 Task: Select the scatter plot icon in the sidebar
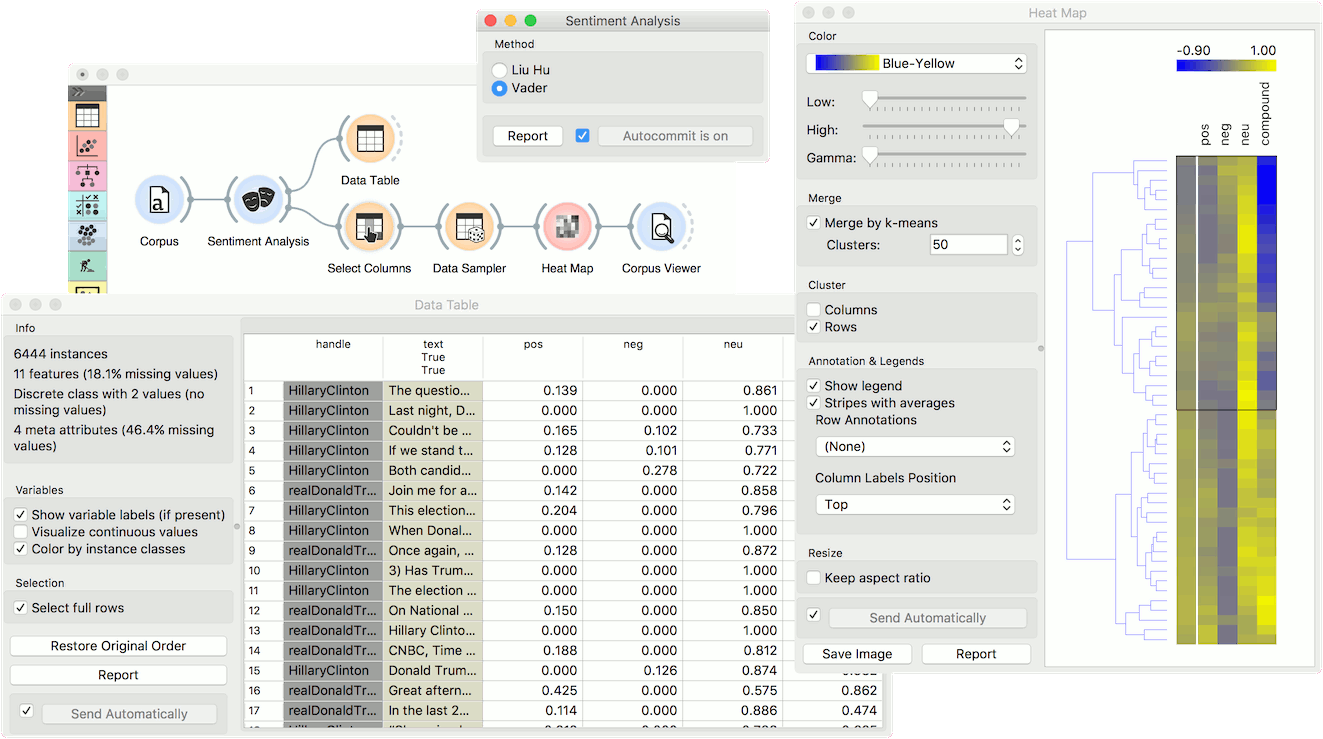(86, 147)
